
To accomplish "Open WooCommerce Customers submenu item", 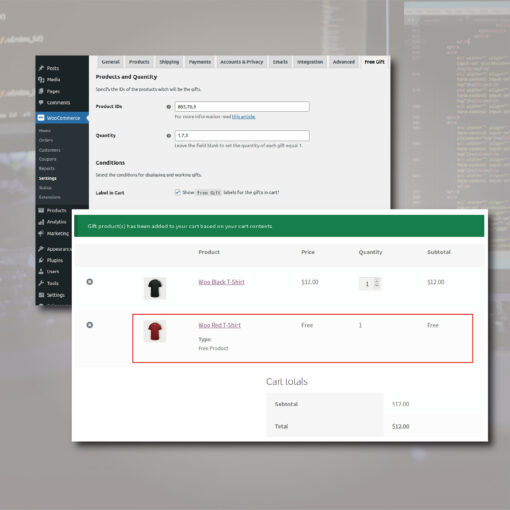I will tap(50, 150).
